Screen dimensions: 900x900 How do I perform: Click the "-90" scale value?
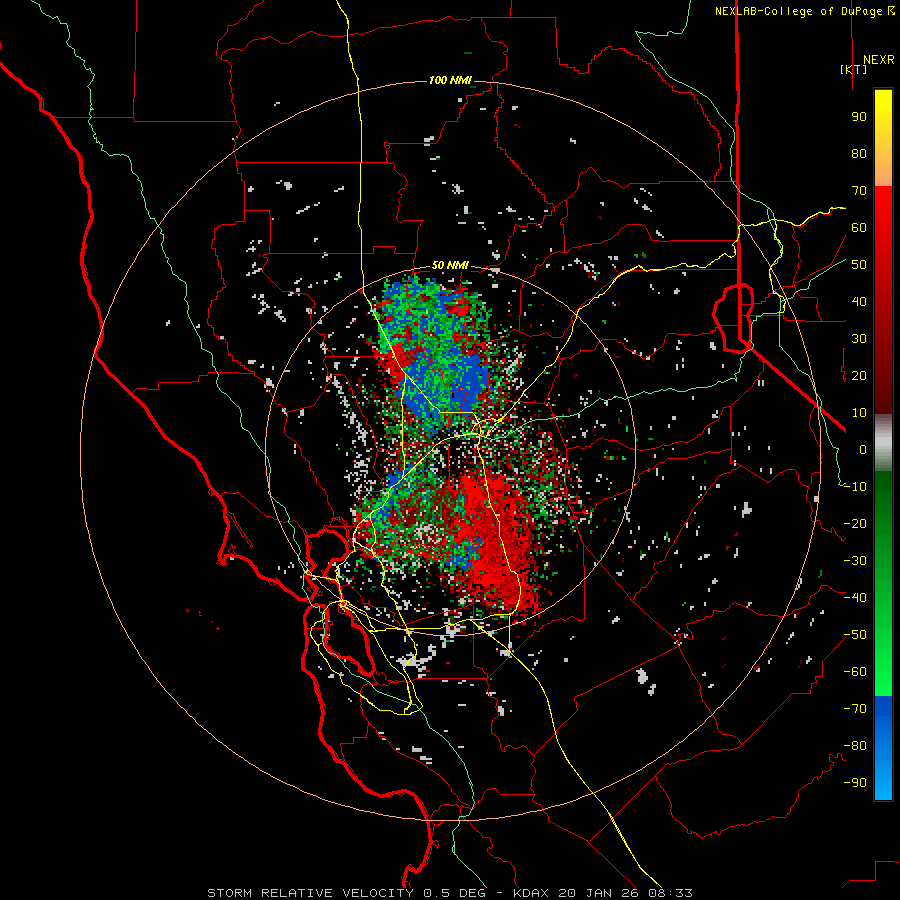[855, 783]
